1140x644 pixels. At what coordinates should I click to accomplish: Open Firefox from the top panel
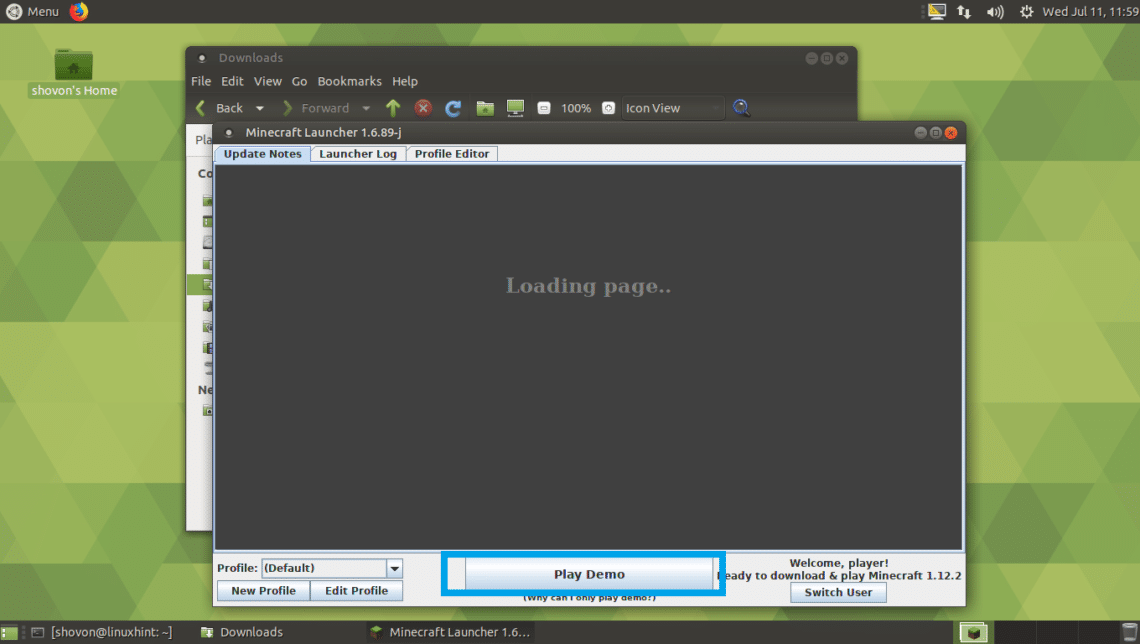pyautogui.click(x=79, y=11)
